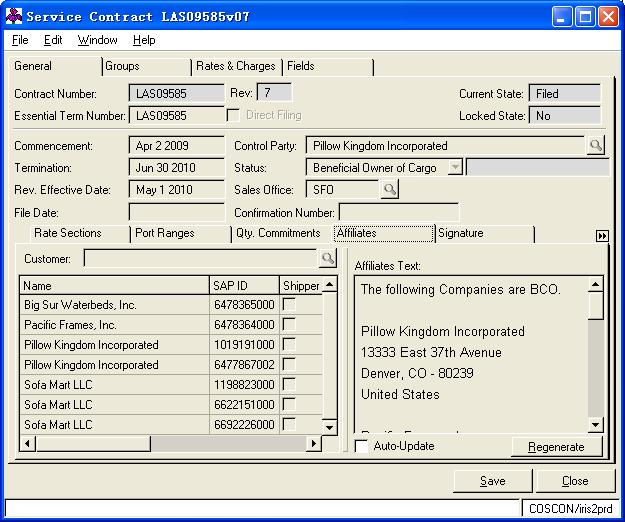Expand the Status dropdown arrow

coord(455,168)
